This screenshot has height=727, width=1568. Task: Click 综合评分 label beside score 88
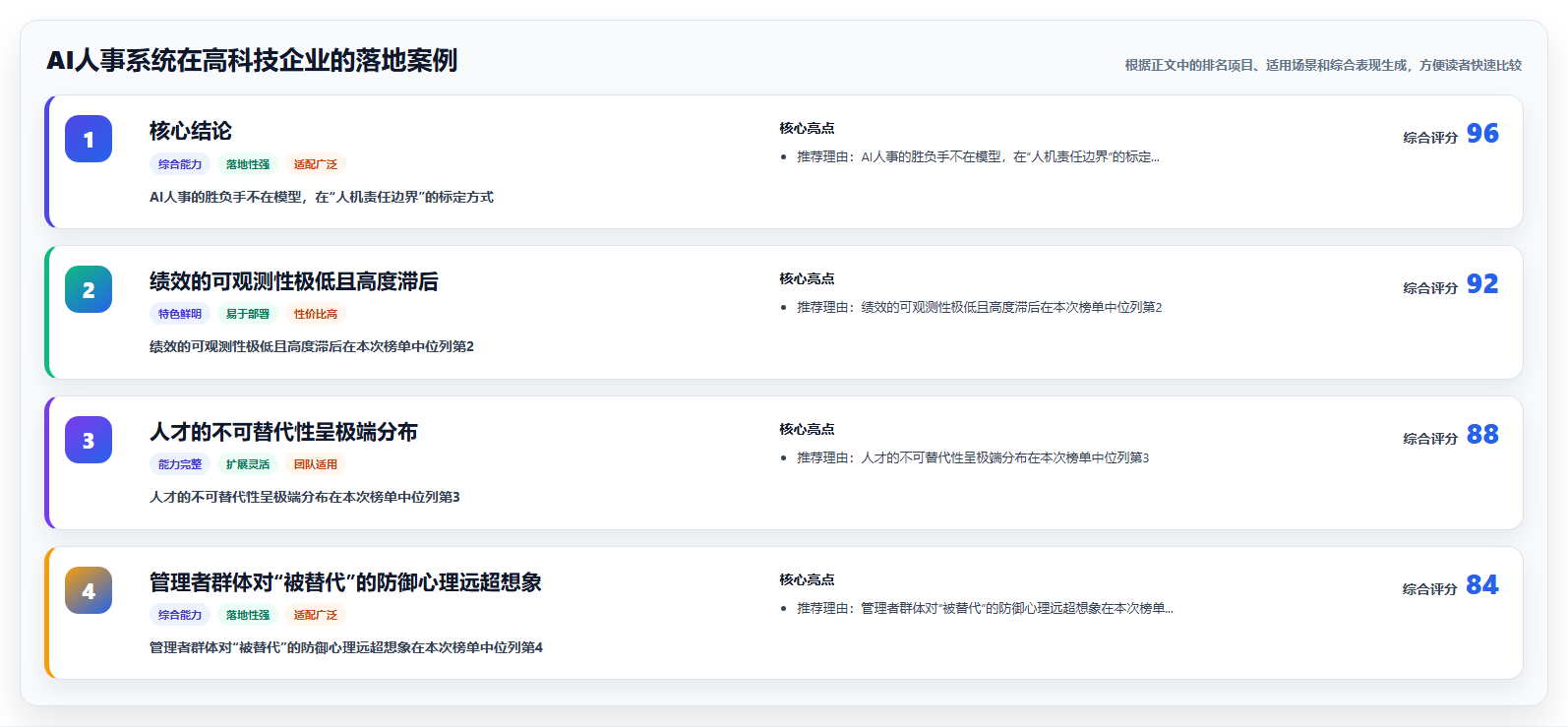(x=1430, y=439)
